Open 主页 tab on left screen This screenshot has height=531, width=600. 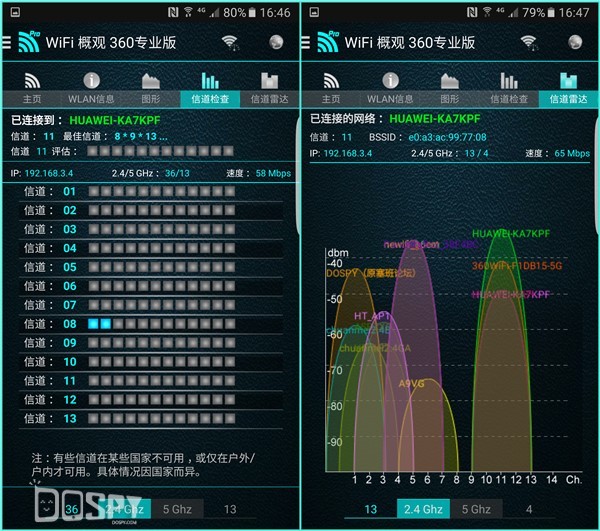[32, 89]
